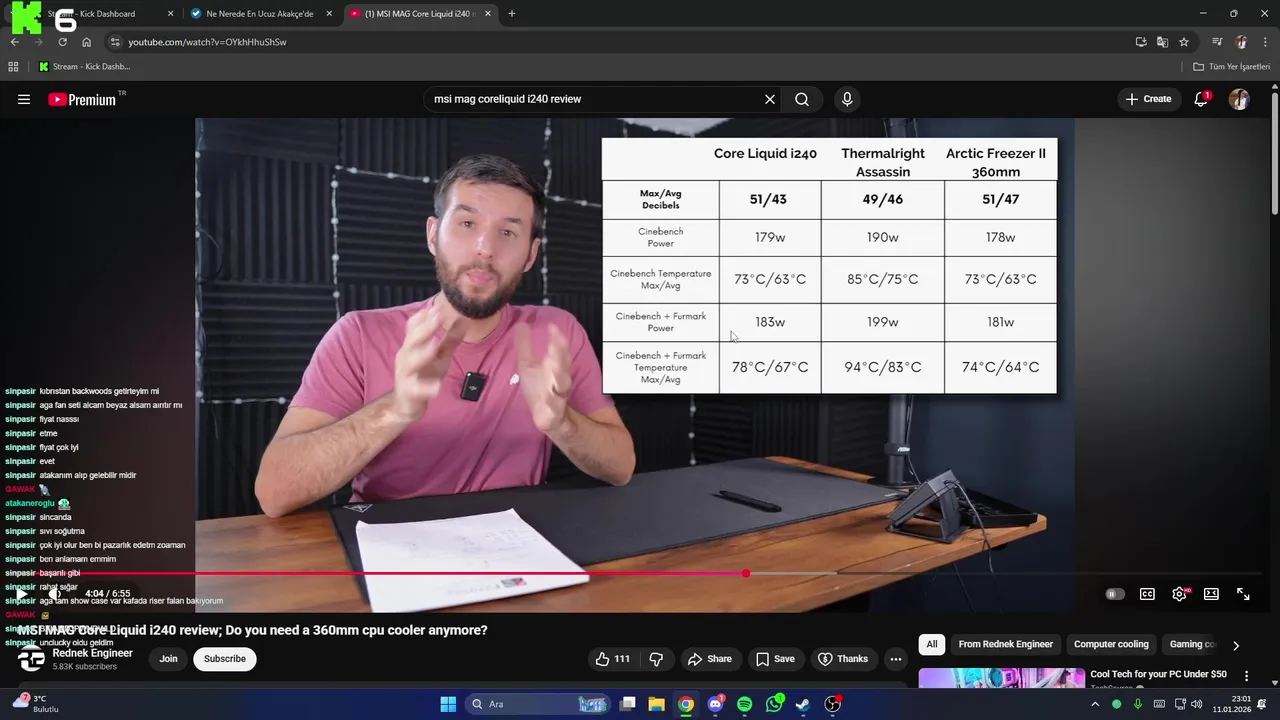Viewport: 1280px width, 720px height.
Task: Open clock and date 23:01
Action: click(1232, 704)
